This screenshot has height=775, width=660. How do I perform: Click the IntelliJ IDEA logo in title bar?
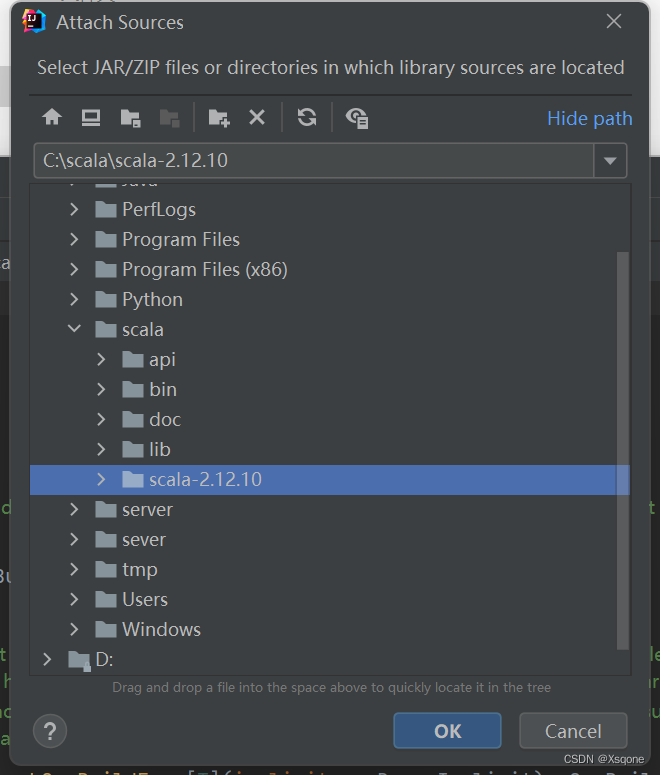[x=34, y=22]
